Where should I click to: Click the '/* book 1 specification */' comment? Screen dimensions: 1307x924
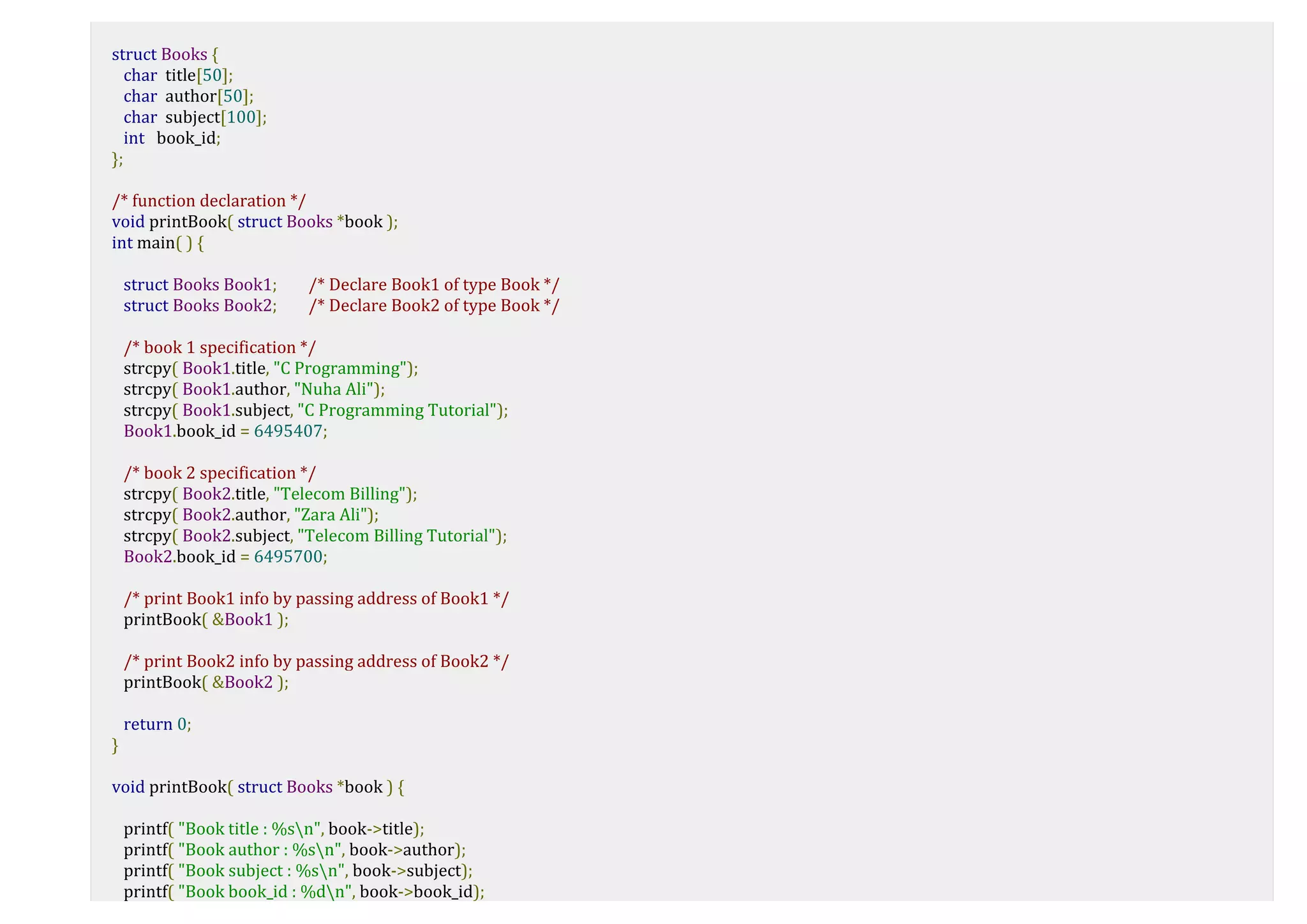click(220, 348)
